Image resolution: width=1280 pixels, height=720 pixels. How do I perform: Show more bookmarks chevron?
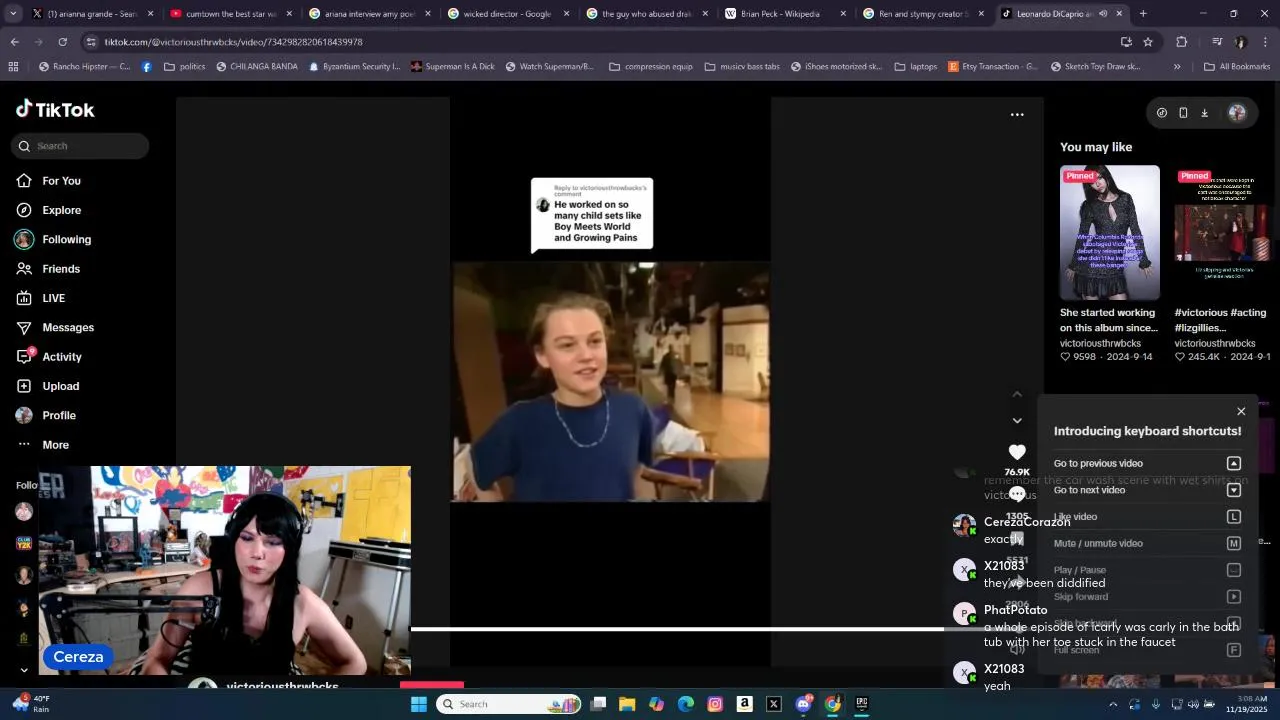[x=1177, y=67]
